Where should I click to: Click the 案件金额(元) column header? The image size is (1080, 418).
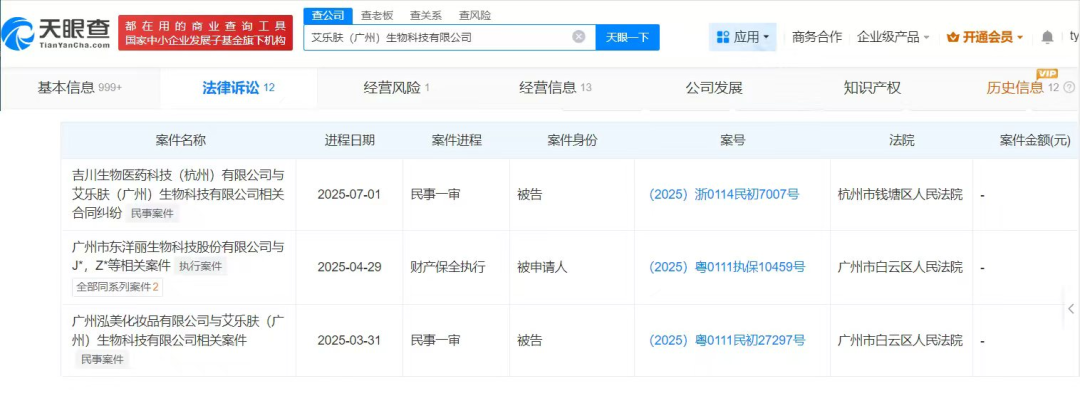pyautogui.click(x=1035, y=140)
